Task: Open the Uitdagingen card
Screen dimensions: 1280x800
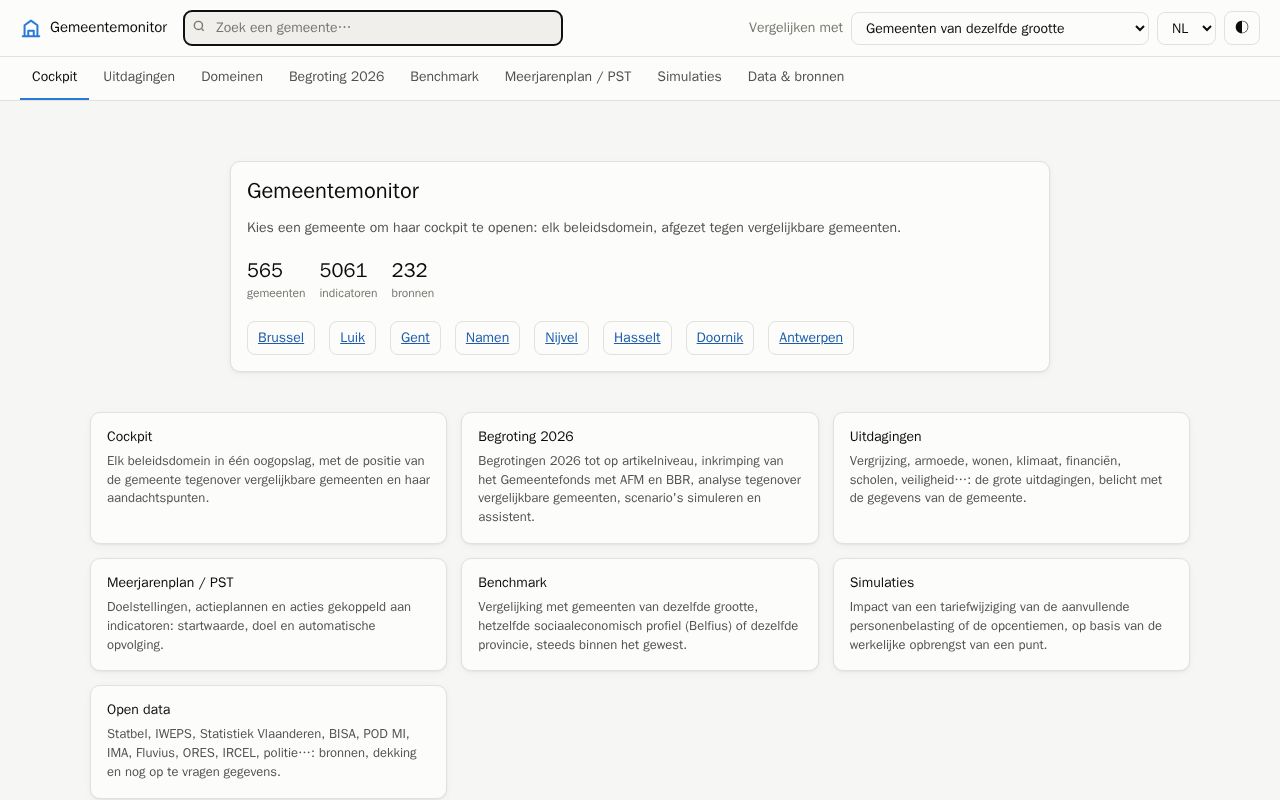Action: (1011, 478)
